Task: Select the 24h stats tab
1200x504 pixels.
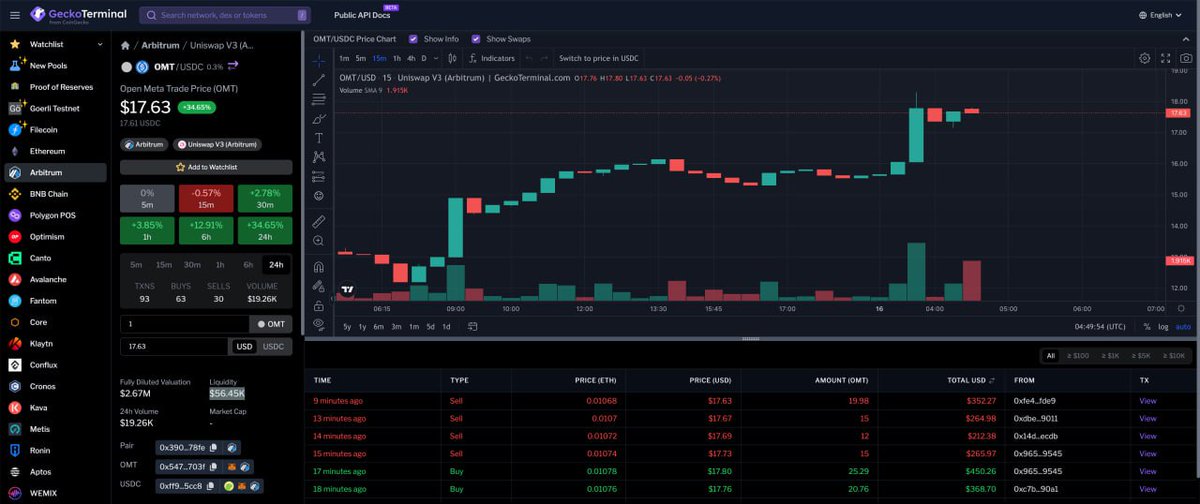Action: click(x=275, y=265)
